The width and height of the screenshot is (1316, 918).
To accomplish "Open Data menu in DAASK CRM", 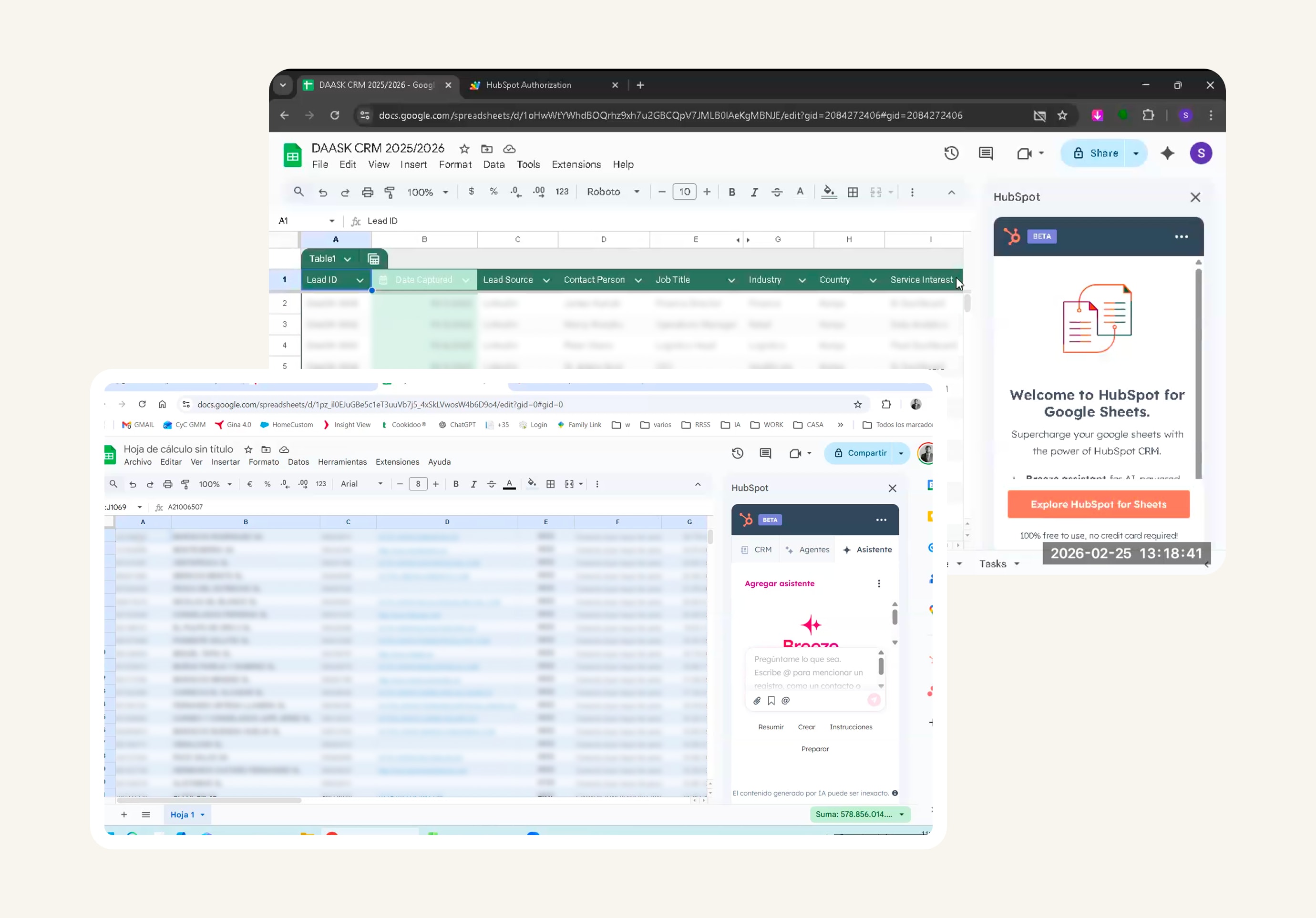I will [x=493, y=164].
